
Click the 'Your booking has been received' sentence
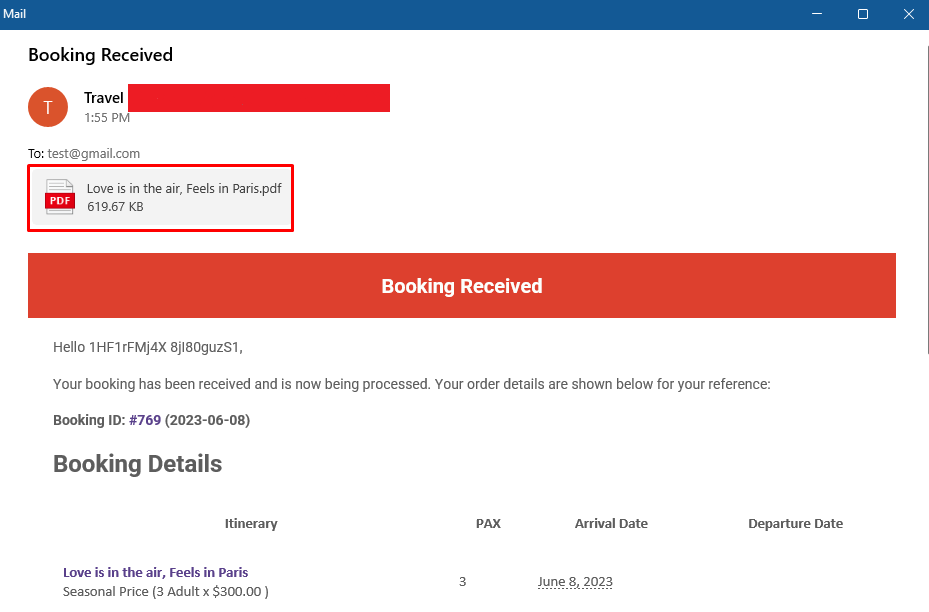click(x=412, y=384)
